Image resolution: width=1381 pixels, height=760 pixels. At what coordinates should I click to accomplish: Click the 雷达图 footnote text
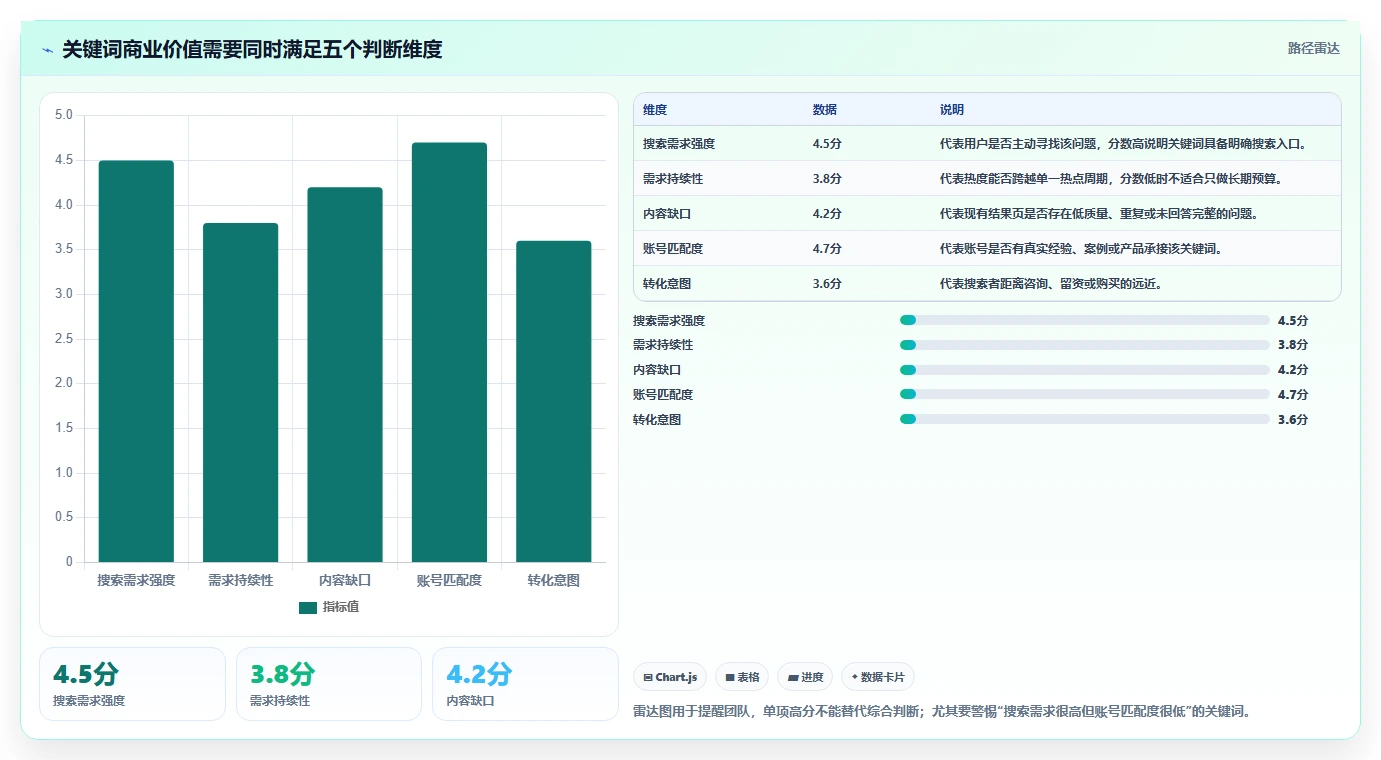942,712
